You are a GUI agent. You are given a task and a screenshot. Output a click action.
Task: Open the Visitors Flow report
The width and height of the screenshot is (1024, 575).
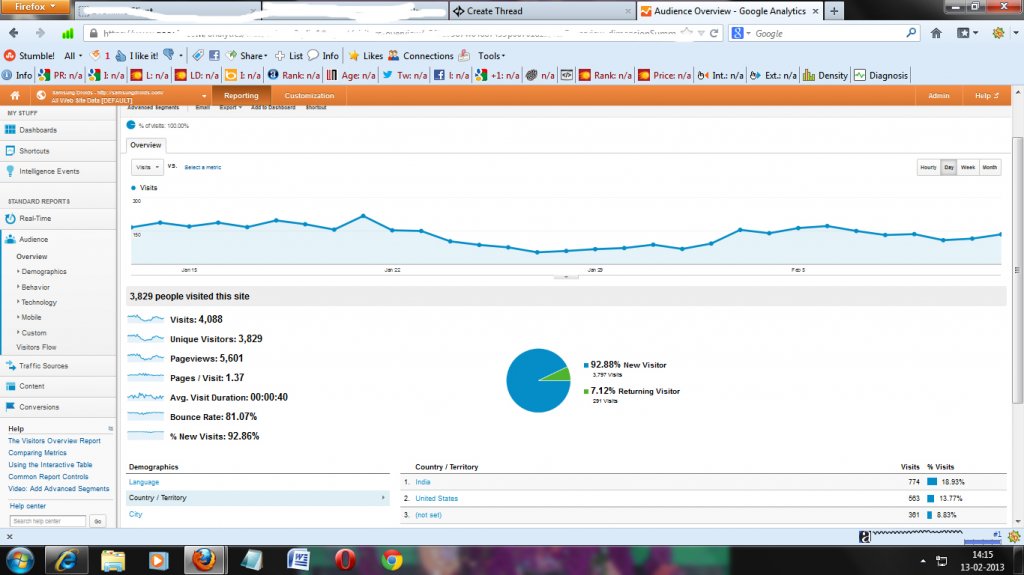coord(36,347)
